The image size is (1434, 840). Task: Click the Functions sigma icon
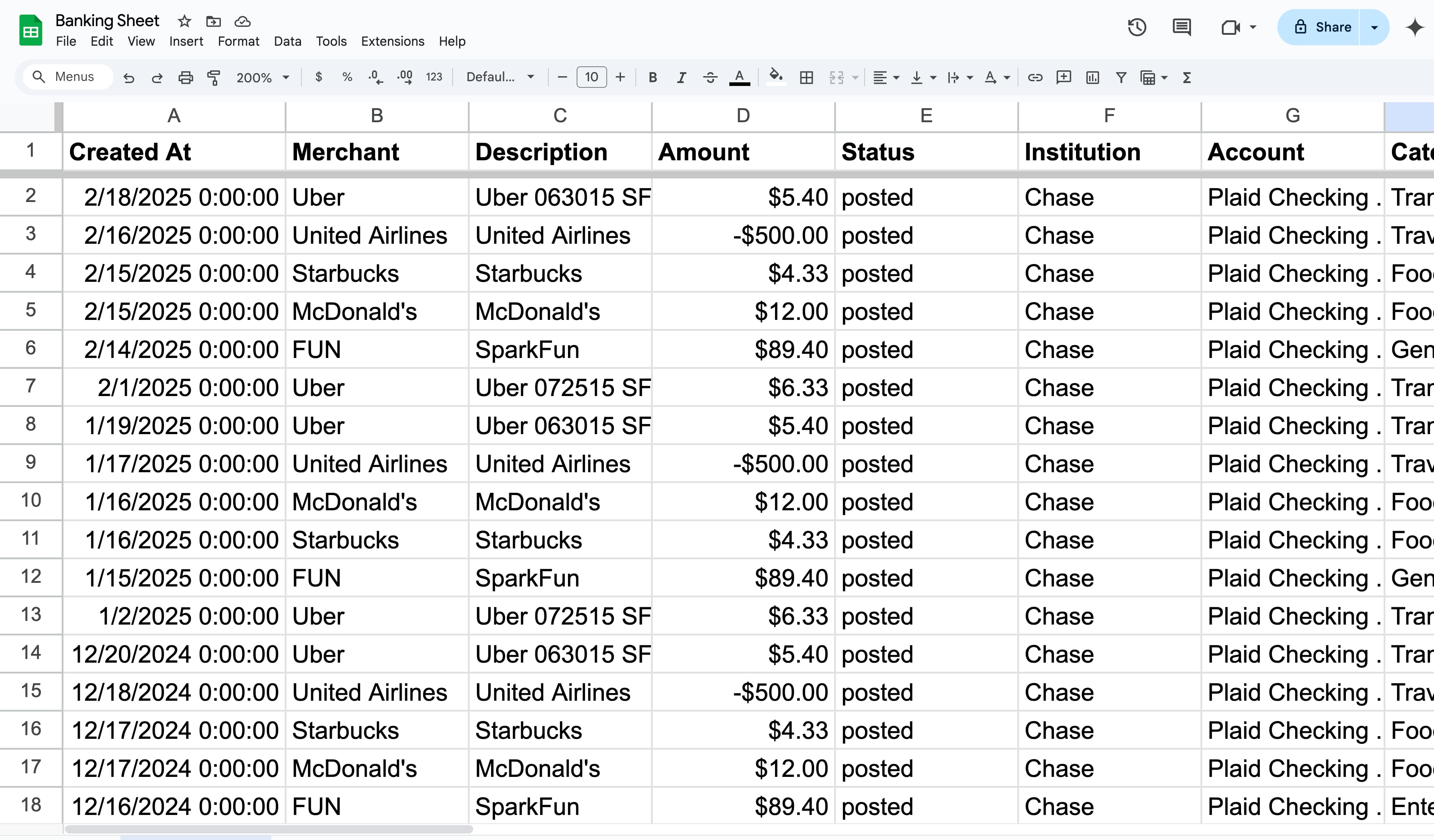coord(1186,77)
